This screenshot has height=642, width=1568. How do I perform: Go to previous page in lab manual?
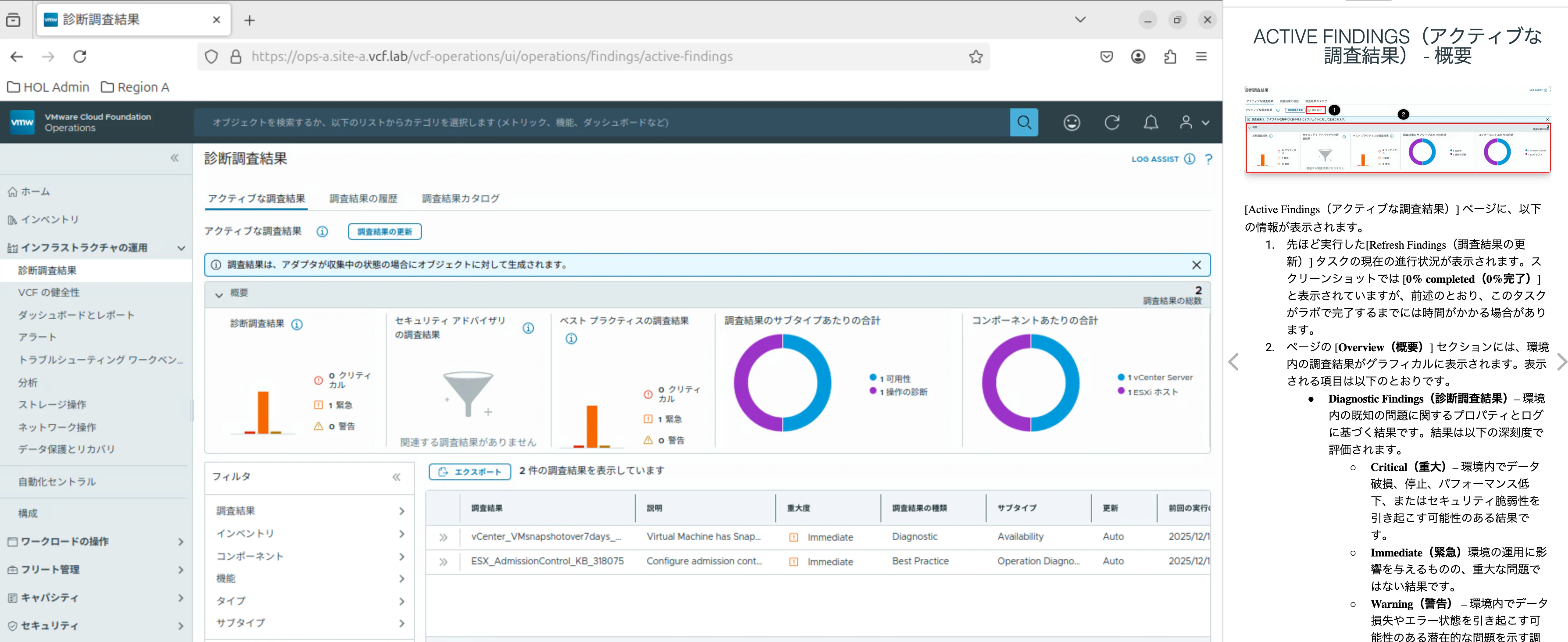point(1233,362)
